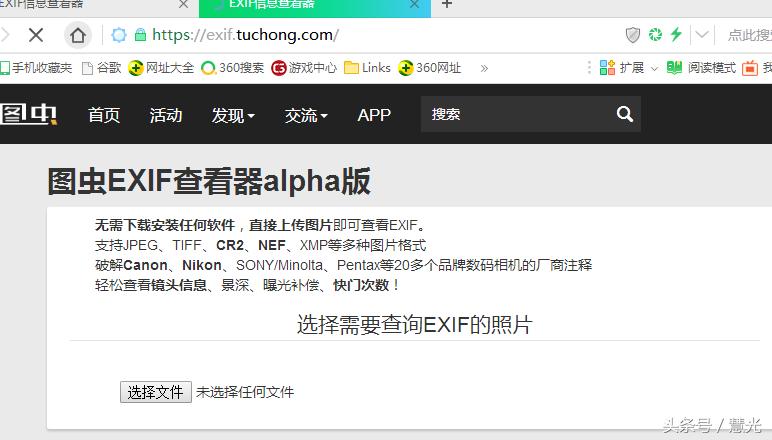Open the green lock site security info
The width and height of the screenshot is (772, 440).
pyautogui.click(x=140, y=35)
